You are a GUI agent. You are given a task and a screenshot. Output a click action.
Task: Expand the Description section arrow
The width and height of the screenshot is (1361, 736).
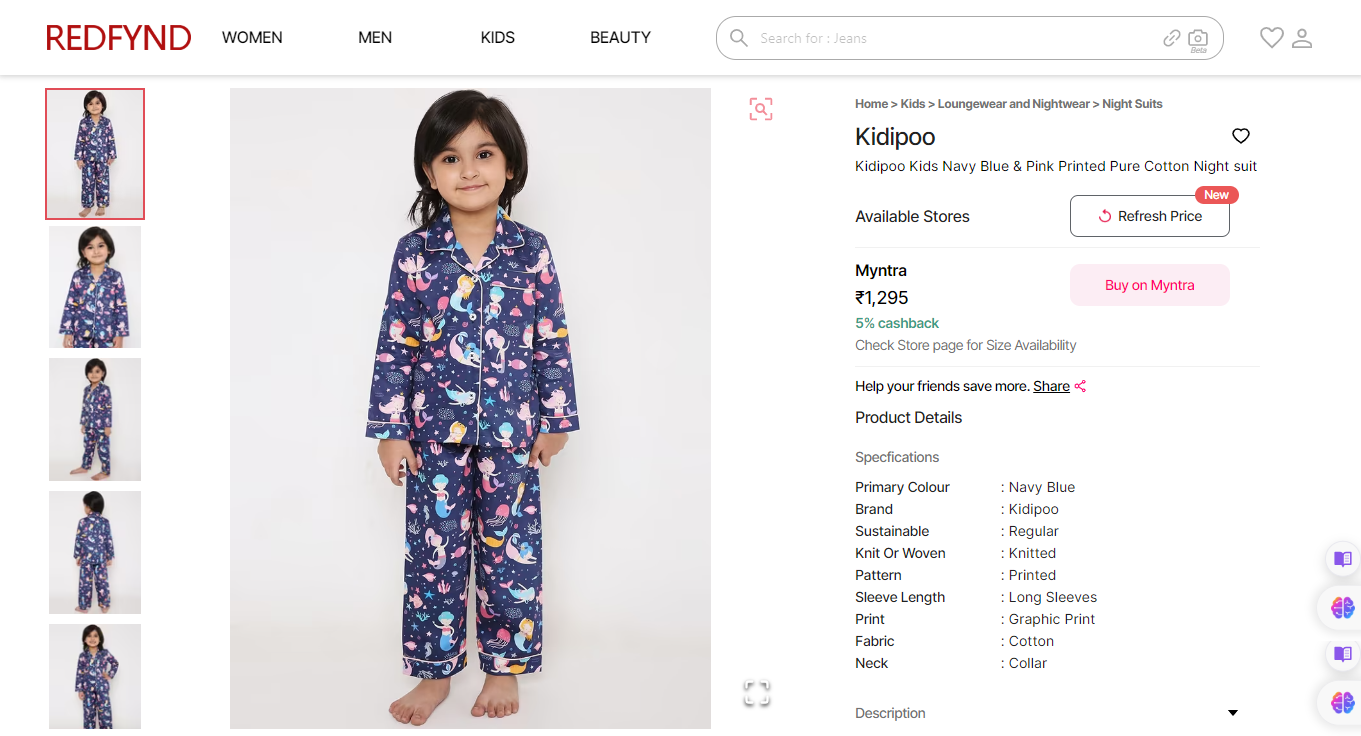(1233, 713)
